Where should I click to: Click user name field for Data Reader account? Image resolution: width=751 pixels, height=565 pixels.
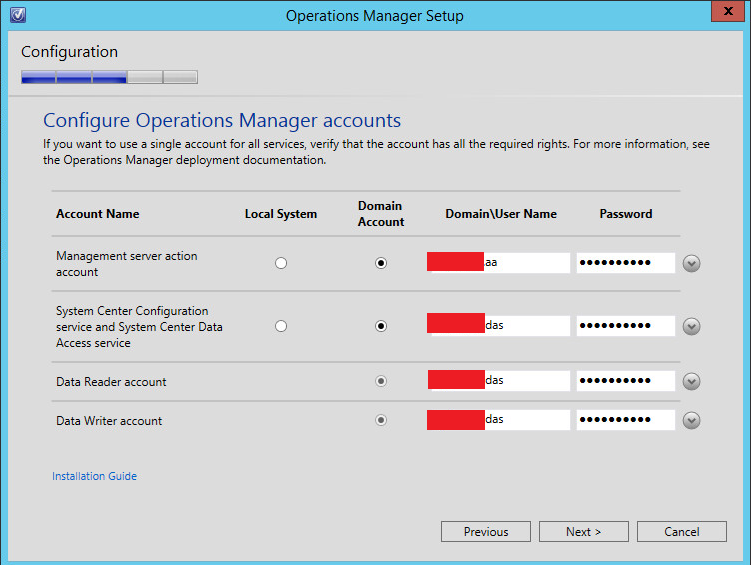coord(499,380)
